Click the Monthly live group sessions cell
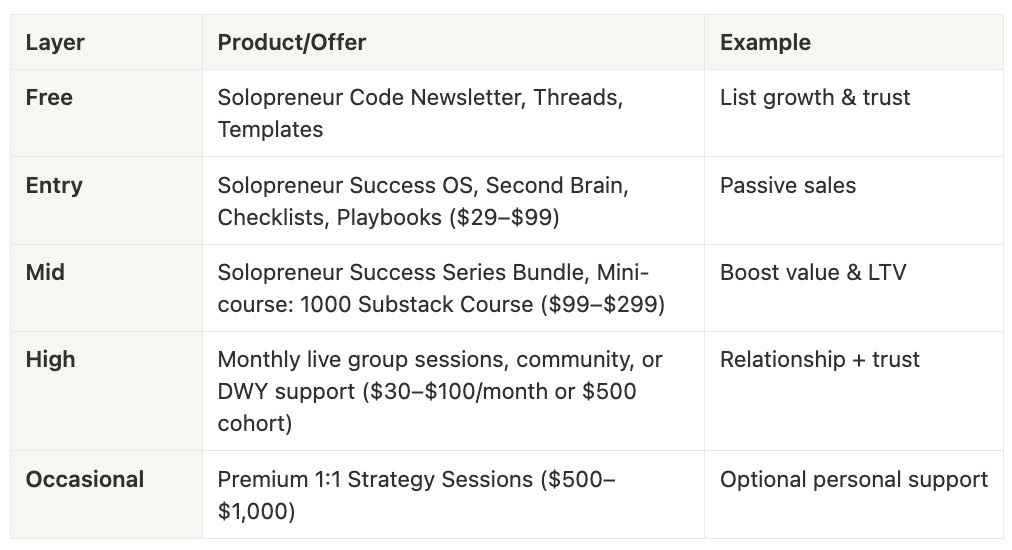Image resolution: width=1012 pixels, height=550 pixels. (453, 391)
